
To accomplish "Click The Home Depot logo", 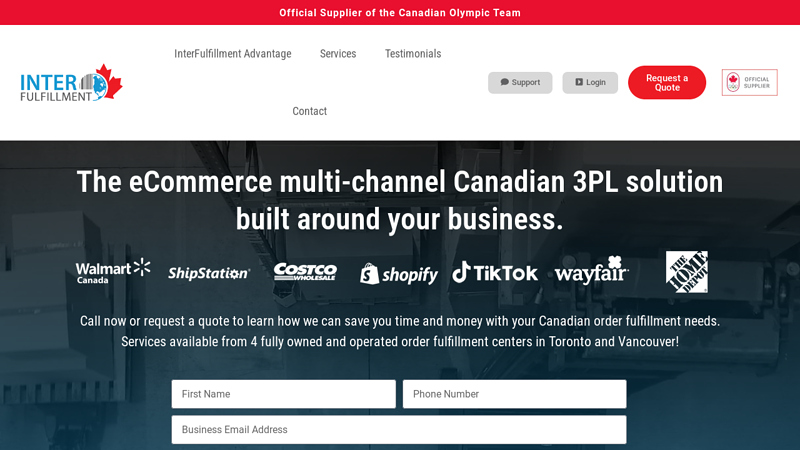I will [687, 271].
